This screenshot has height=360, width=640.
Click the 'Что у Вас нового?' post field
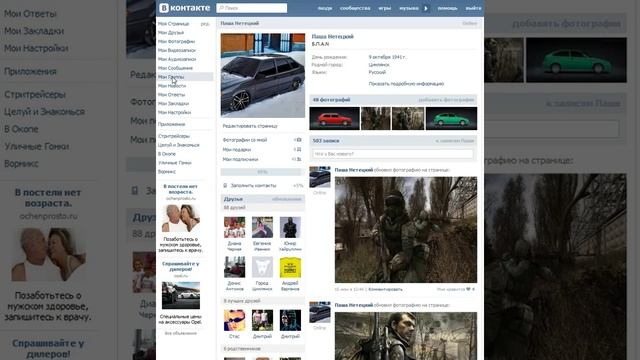tap(393, 154)
